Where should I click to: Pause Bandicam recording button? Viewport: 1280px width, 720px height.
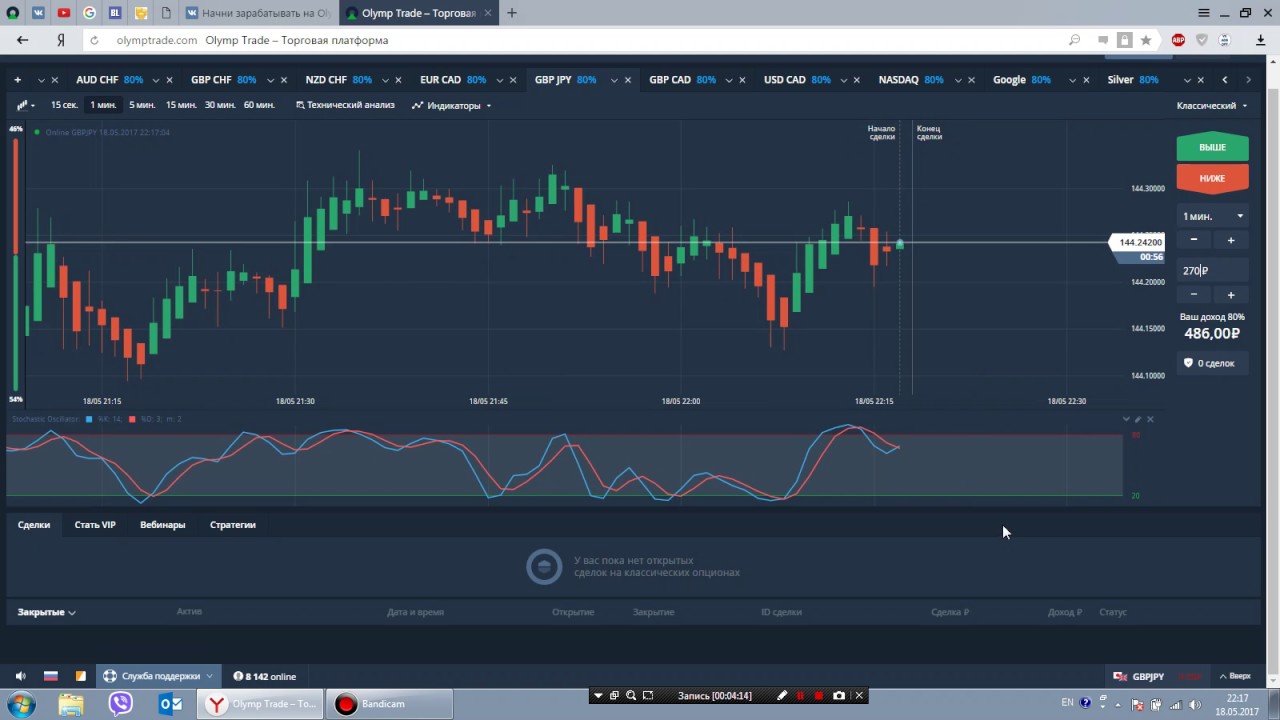(800, 695)
